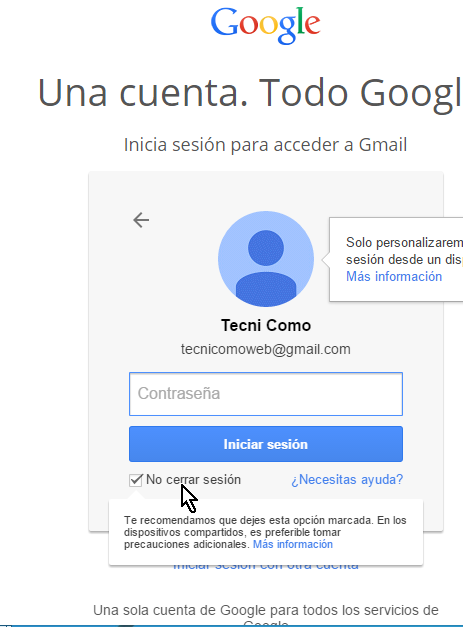This screenshot has width=463, height=627.
Task: Click the "Solo personalizaremos" tooltip bubble text
Action: [x=404, y=251]
